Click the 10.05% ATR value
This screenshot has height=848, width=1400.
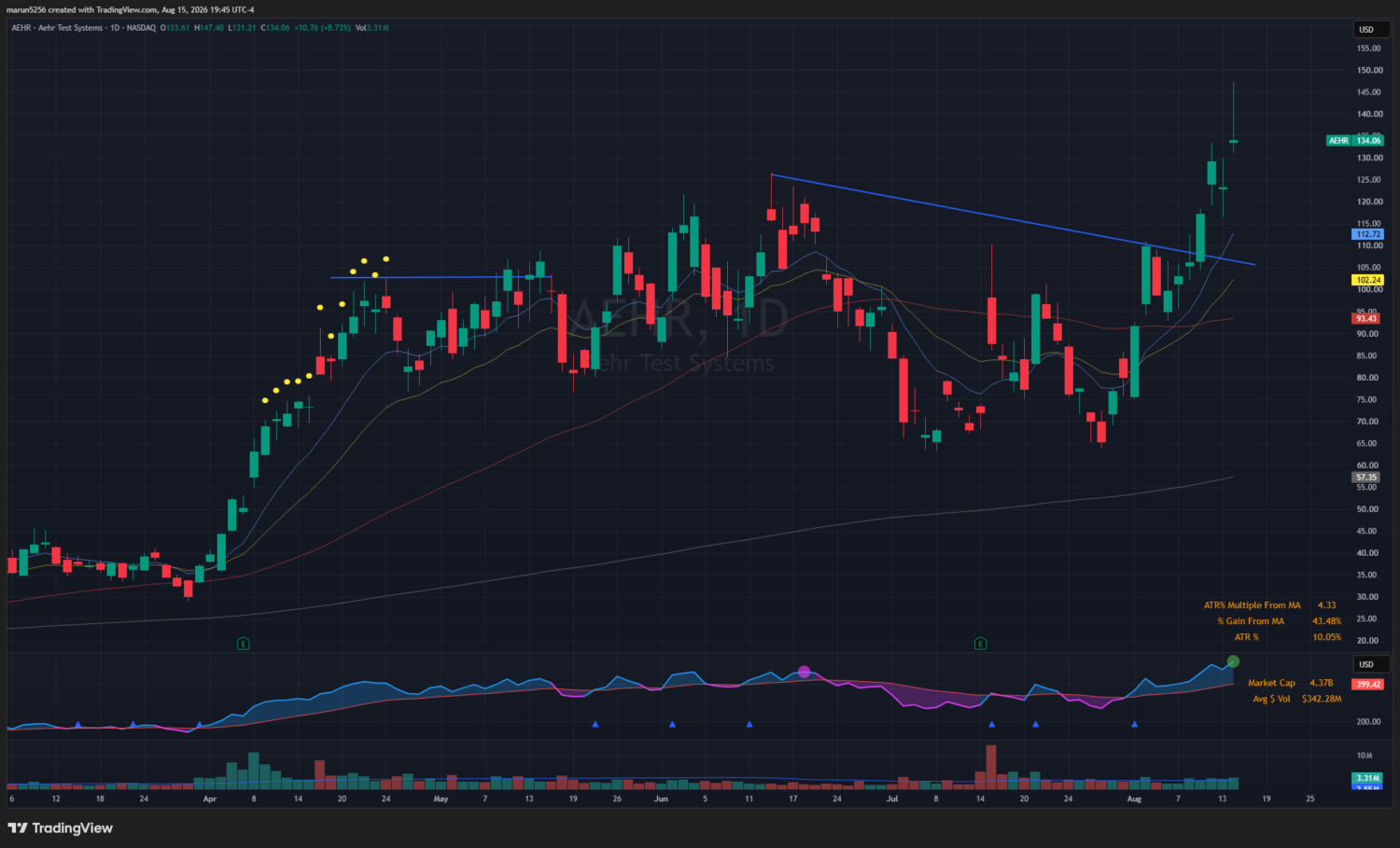click(x=1327, y=637)
